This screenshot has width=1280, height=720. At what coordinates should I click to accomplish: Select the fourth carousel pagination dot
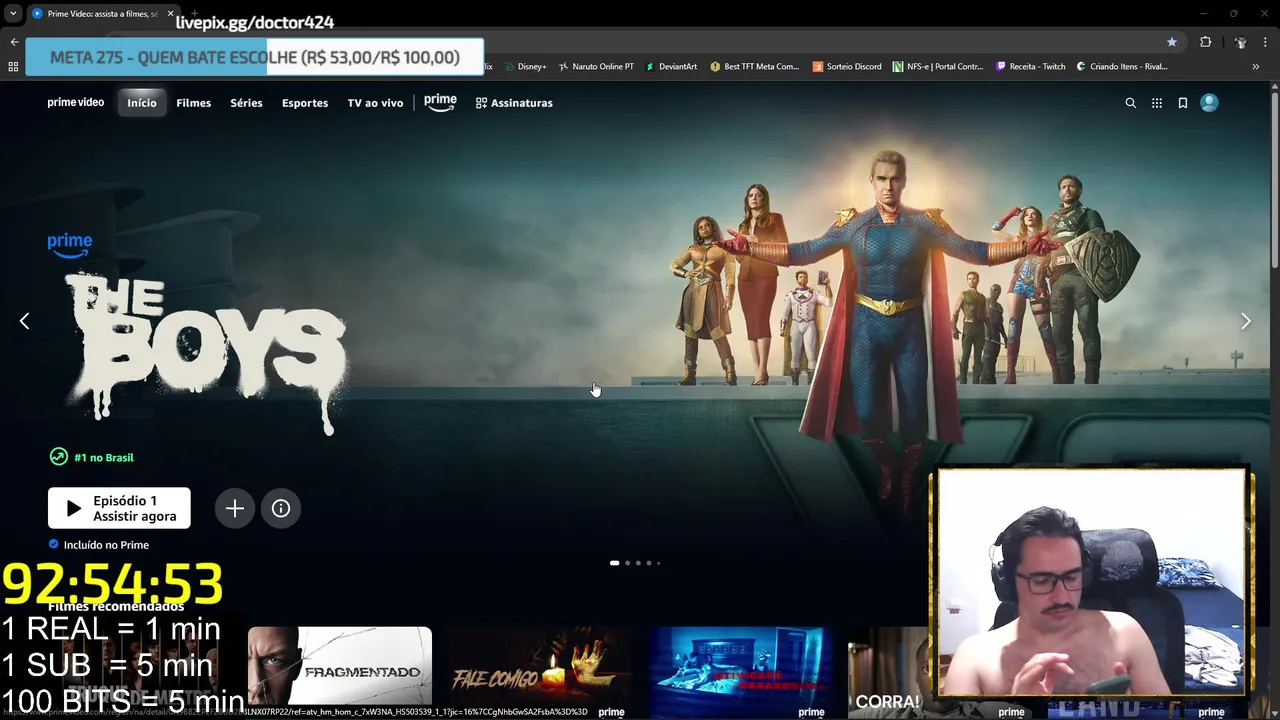coord(648,563)
